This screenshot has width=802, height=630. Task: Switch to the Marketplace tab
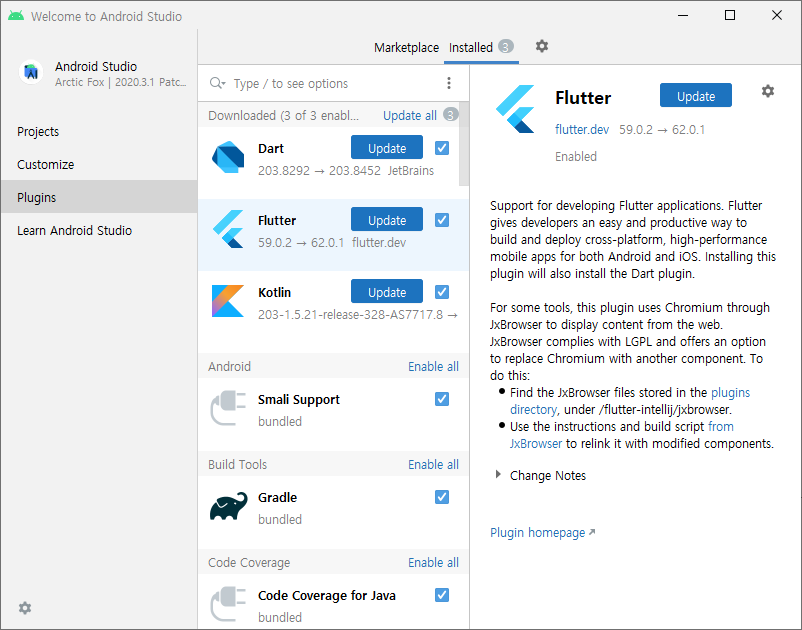pos(406,48)
